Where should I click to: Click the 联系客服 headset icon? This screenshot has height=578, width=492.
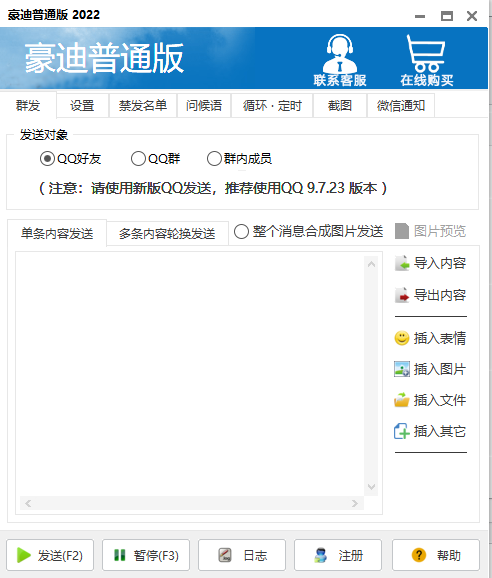339,54
